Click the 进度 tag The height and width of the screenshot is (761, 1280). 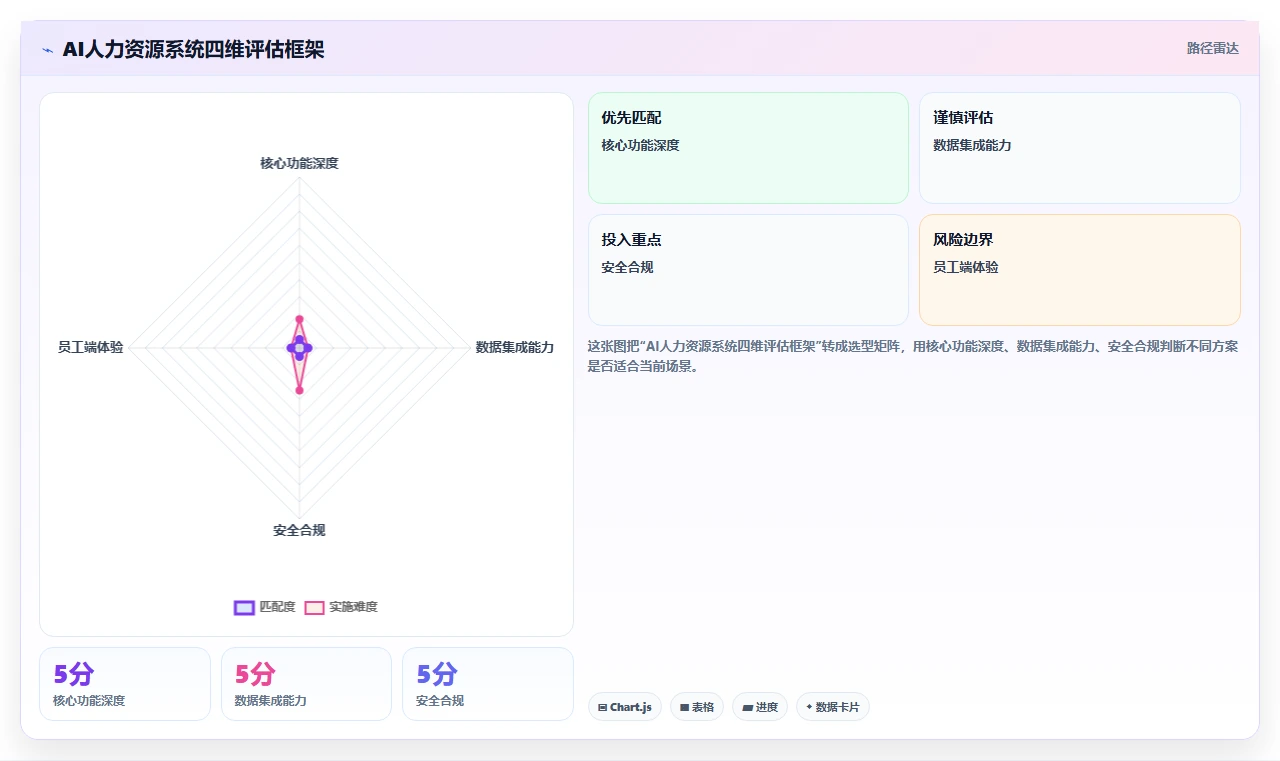pos(760,707)
